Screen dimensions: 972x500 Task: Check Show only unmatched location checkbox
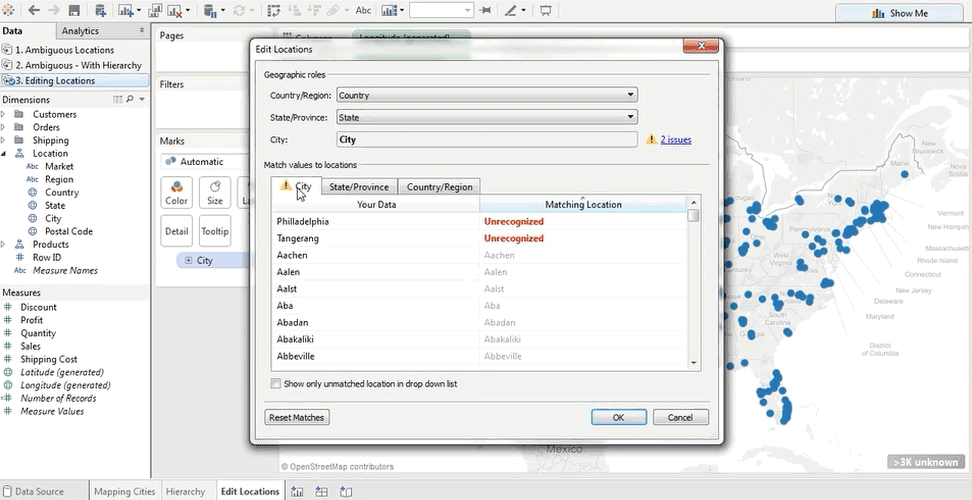click(x=276, y=383)
